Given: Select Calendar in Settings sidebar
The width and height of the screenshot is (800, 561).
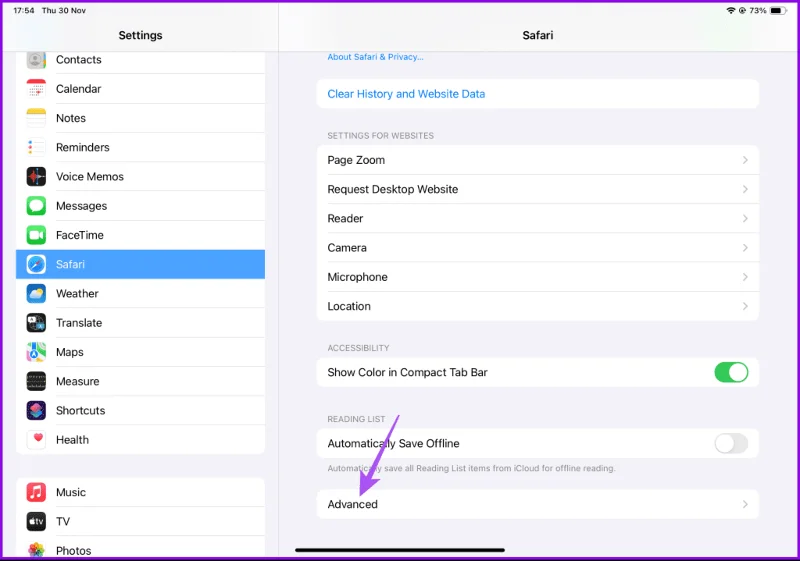Looking at the screenshot, I should [140, 89].
